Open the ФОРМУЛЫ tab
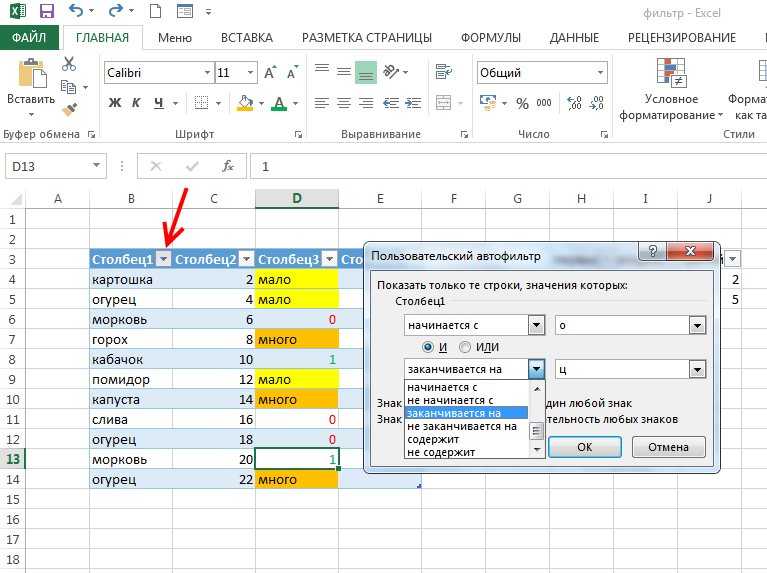Viewport: 767px width, 573px height. 491,38
